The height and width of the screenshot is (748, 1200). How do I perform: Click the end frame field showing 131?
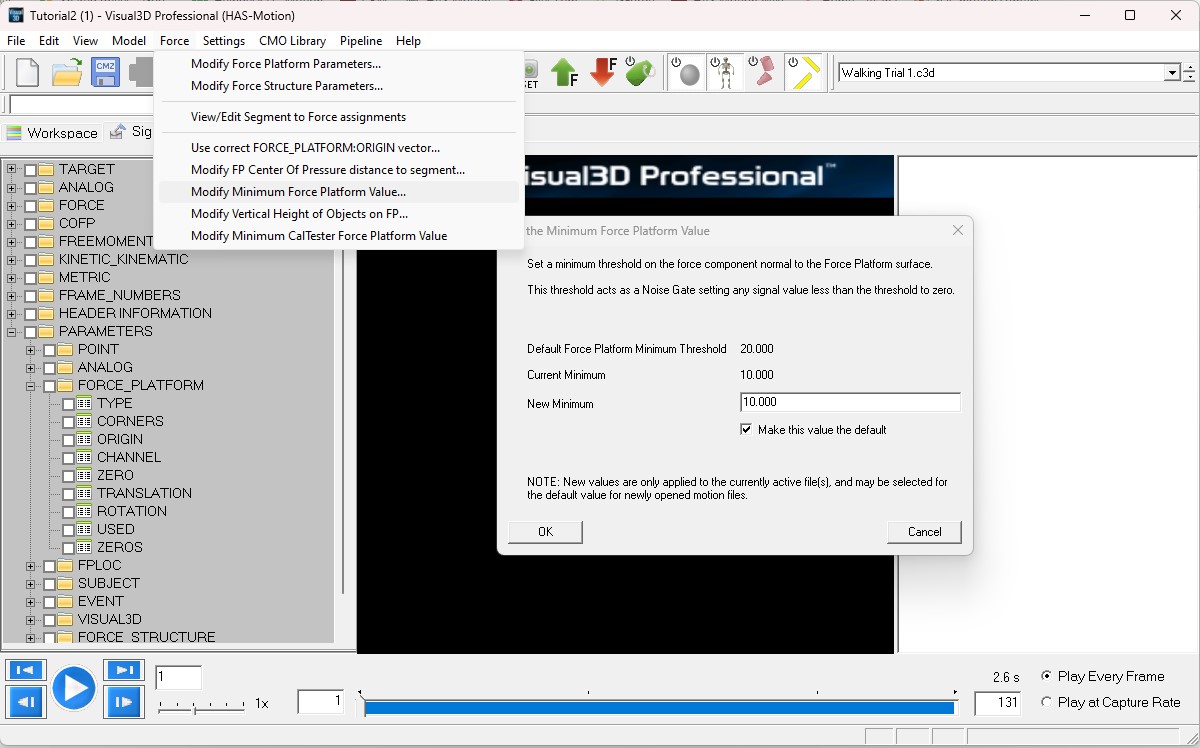click(998, 703)
